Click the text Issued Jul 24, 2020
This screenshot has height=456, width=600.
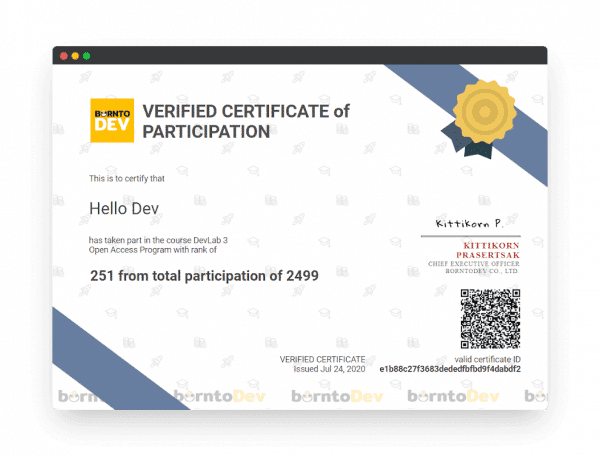[329, 369]
